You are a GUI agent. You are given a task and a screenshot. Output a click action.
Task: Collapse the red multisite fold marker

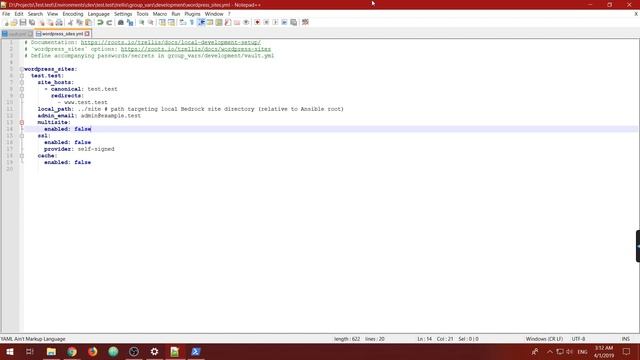(22, 122)
